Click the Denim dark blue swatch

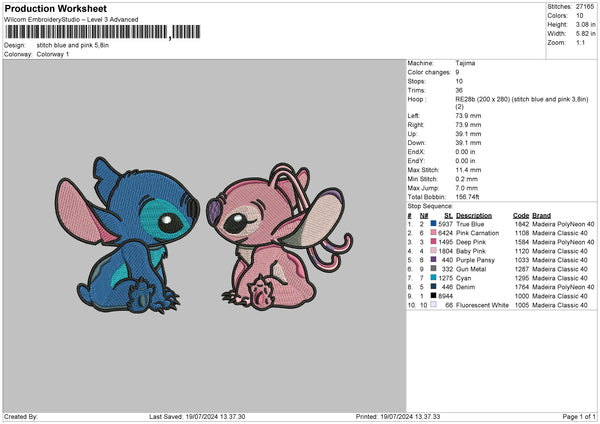434,287
